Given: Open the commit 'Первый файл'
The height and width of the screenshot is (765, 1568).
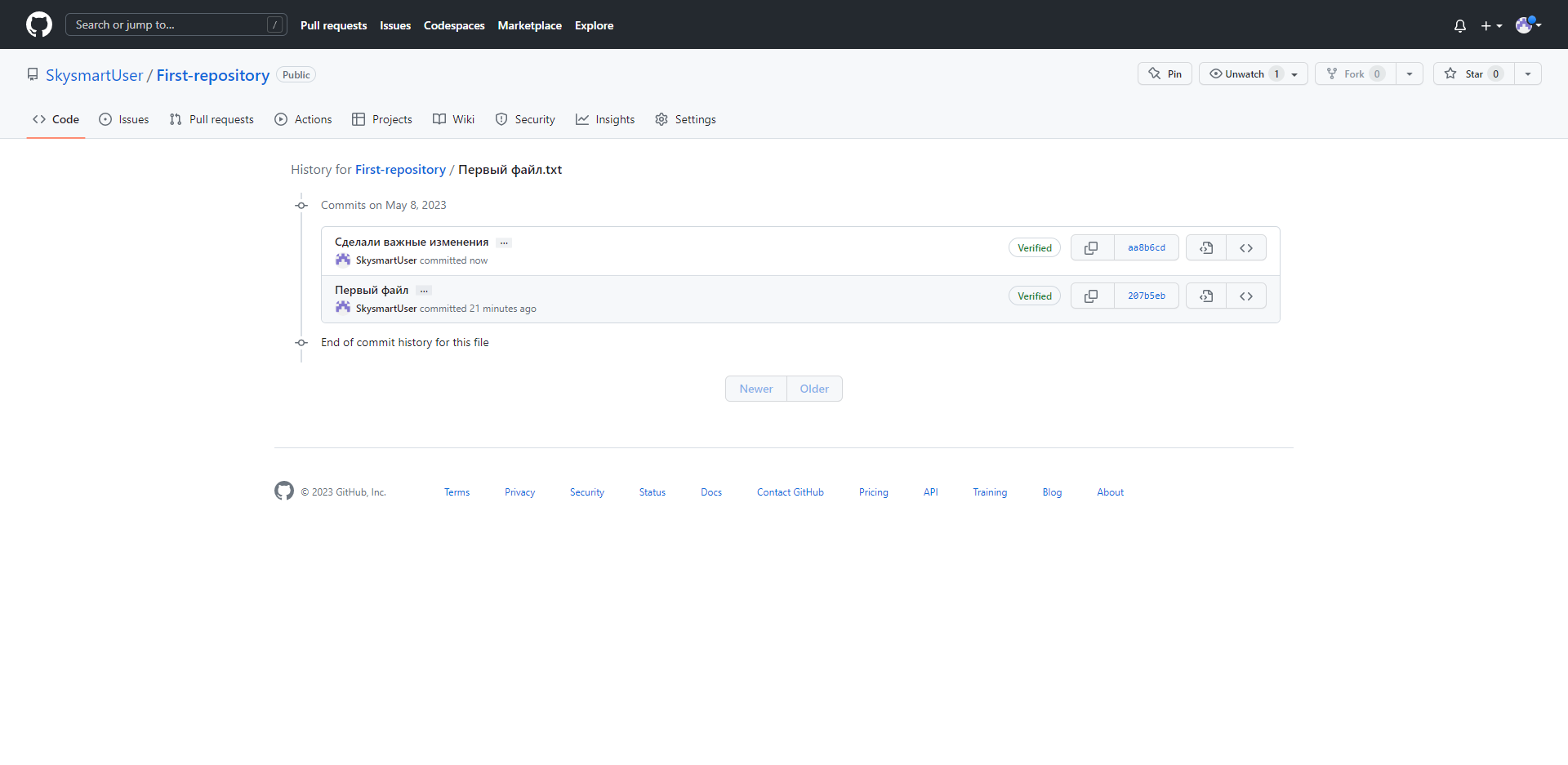Looking at the screenshot, I should 372,290.
